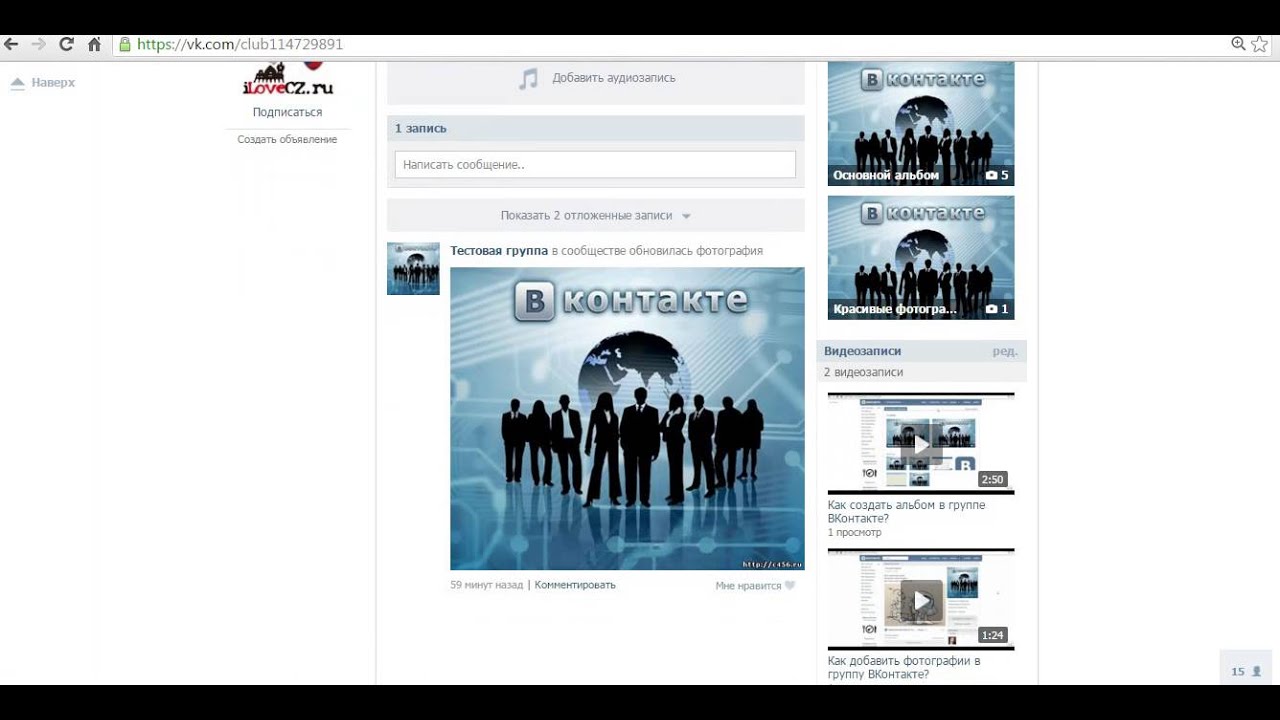
Task: Click the heart like icon under post
Action: pyautogui.click(x=790, y=586)
